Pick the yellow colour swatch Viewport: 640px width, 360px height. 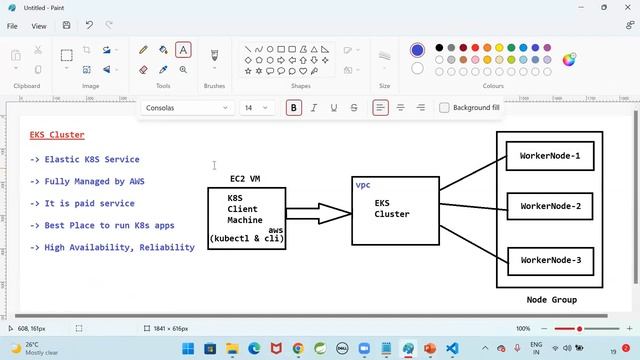coord(499,48)
